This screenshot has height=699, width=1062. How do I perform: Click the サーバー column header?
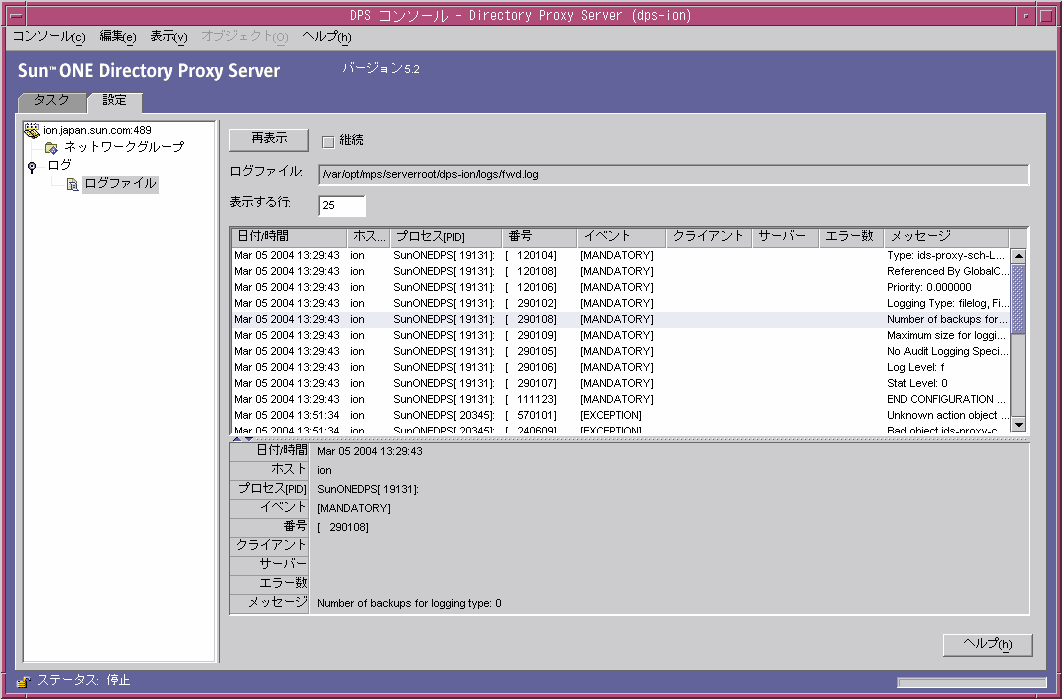tap(786, 237)
